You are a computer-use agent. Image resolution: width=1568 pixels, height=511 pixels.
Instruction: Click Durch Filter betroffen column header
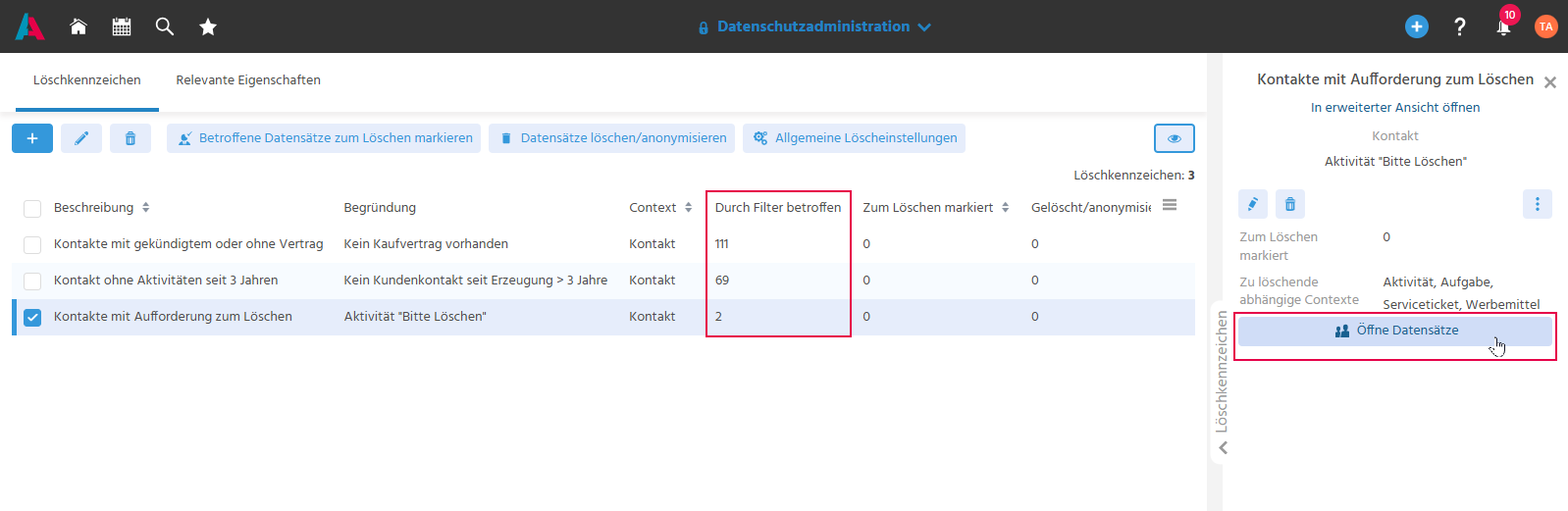point(778,208)
